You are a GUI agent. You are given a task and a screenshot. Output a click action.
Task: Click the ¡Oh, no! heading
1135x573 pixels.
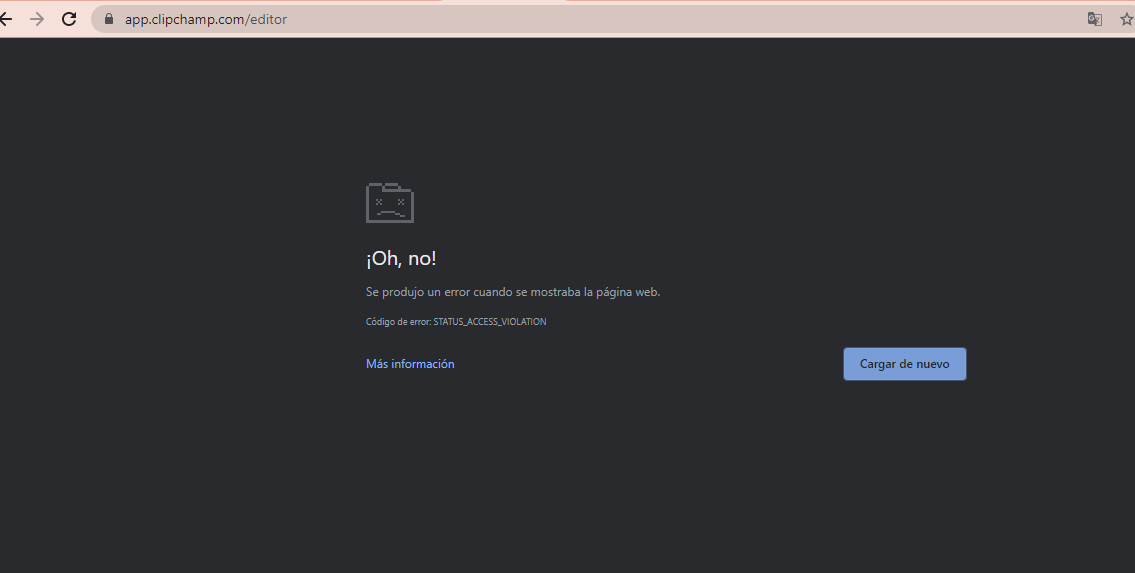pyautogui.click(x=401, y=259)
